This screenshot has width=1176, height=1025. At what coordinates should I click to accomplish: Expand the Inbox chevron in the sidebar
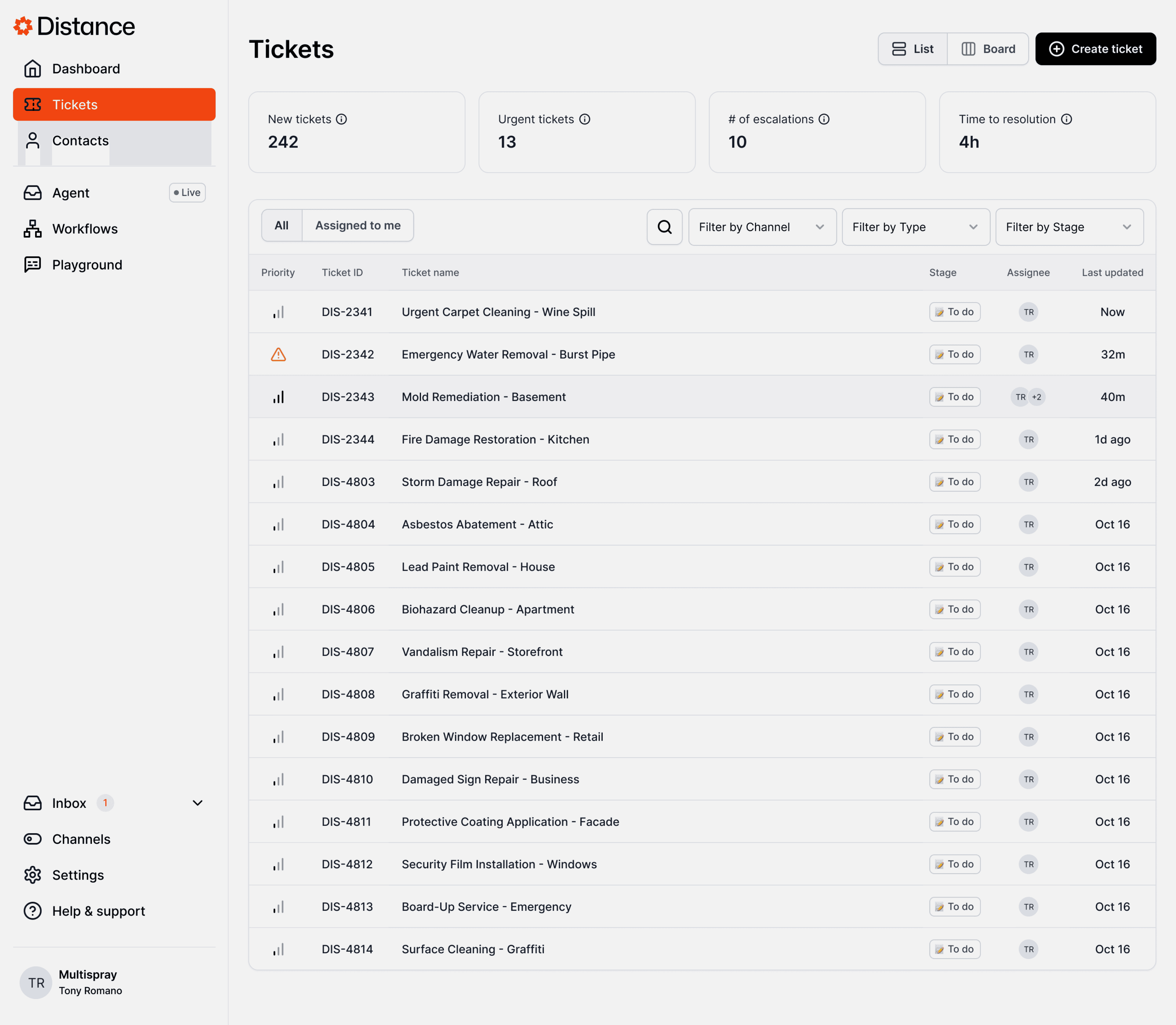pyautogui.click(x=198, y=803)
